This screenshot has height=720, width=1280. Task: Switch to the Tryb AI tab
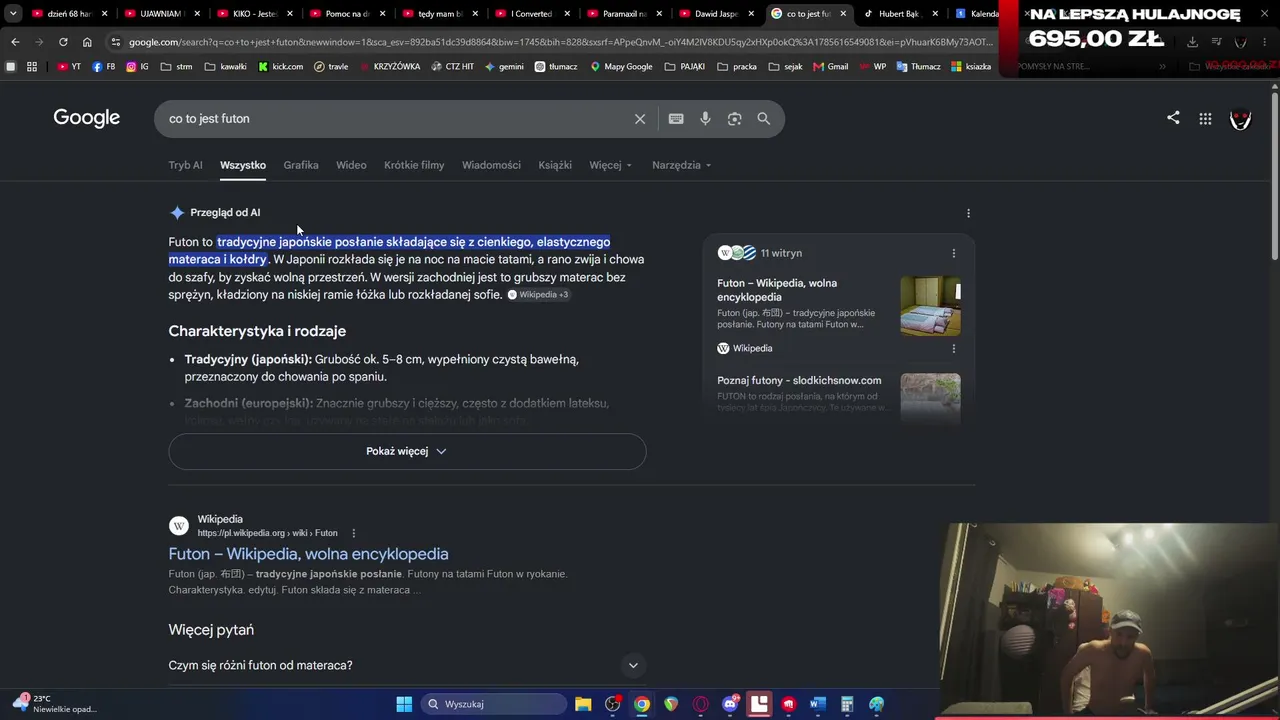(x=185, y=165)
